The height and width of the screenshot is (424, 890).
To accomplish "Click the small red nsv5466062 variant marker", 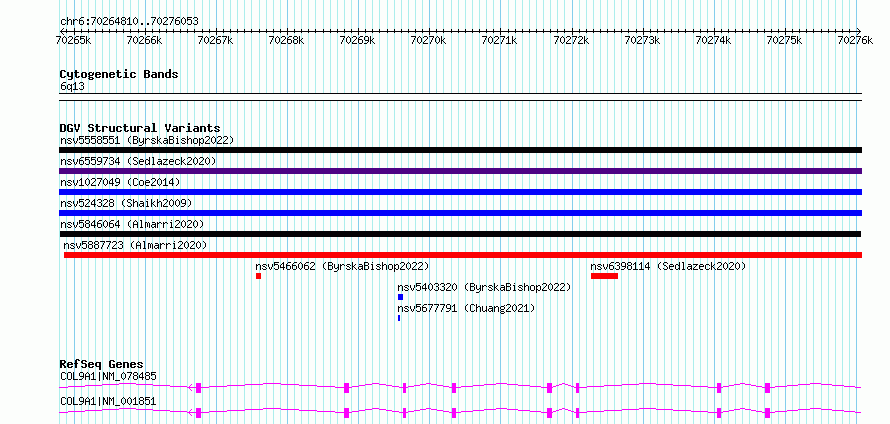I will pos(258,276).
